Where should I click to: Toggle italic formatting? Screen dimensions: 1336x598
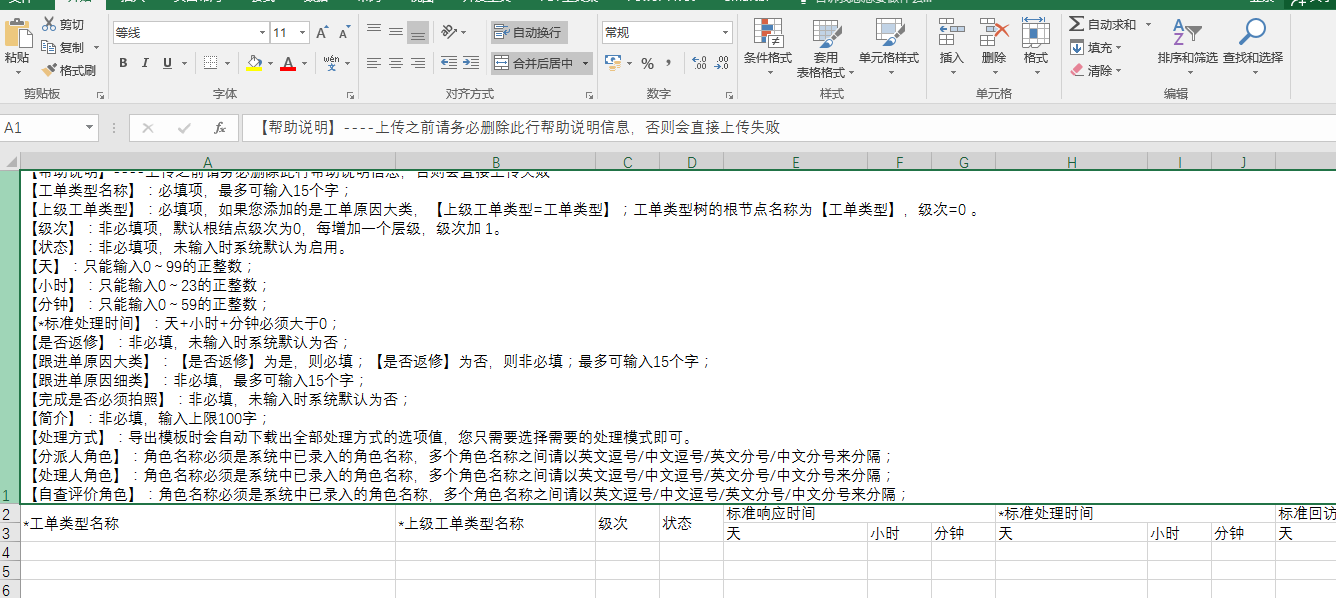pos(145,63)
